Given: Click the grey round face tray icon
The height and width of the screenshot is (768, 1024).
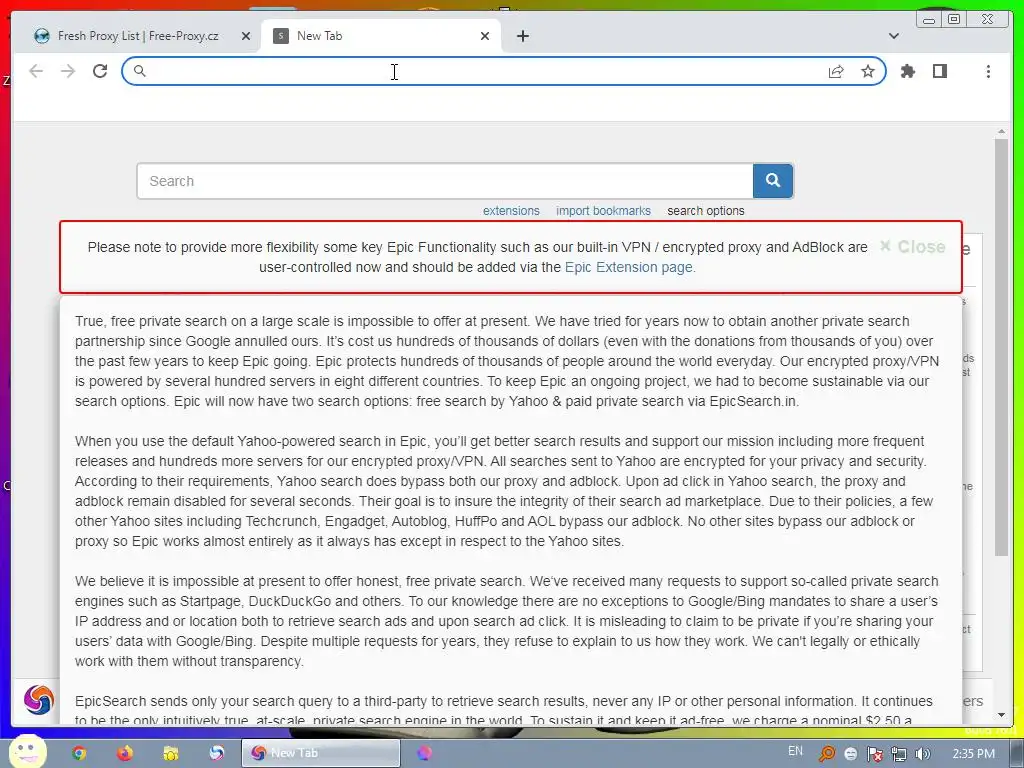Looking at the screenshot, I should point(850,754).
